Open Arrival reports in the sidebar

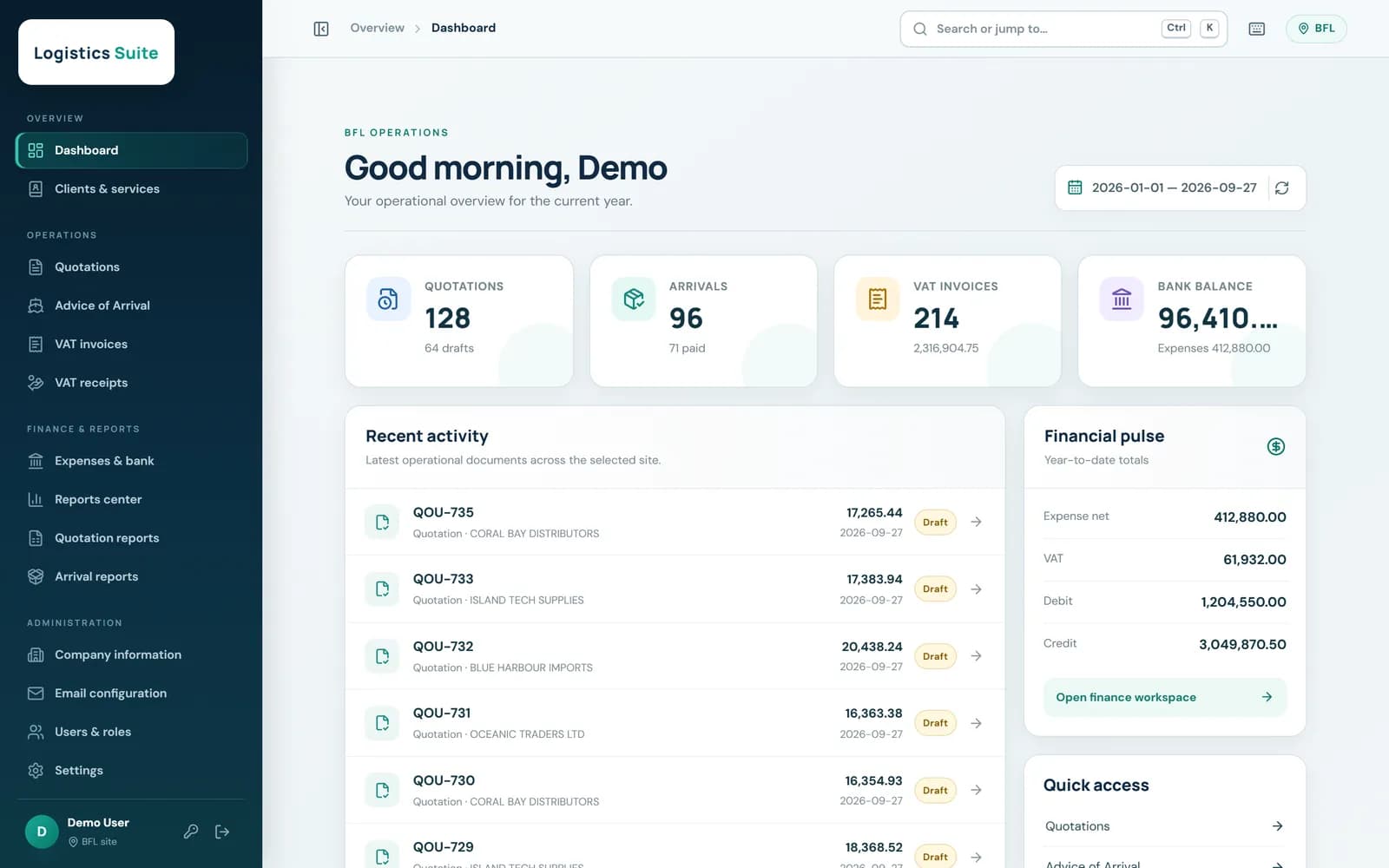pos(131,576)
